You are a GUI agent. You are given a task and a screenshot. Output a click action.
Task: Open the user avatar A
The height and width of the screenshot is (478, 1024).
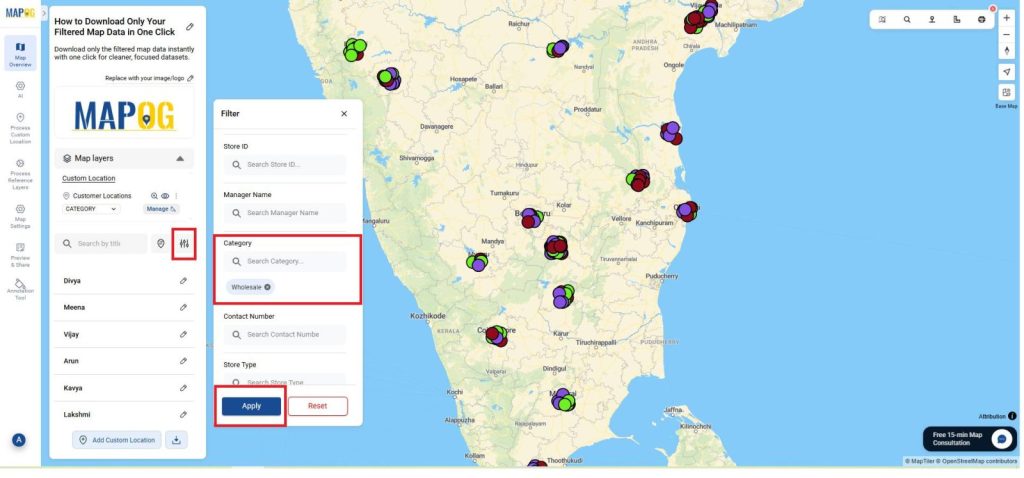19,441
